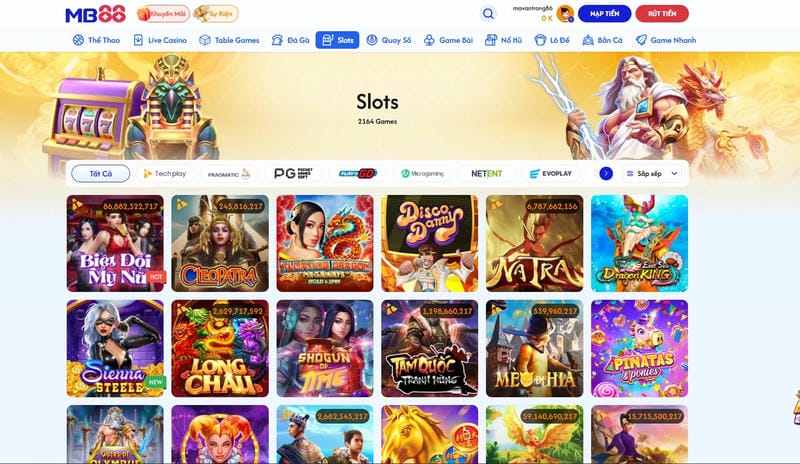The image size is (800, 464).
Task: Select the Tất Cả filter pill
Action: coord(101,174)
